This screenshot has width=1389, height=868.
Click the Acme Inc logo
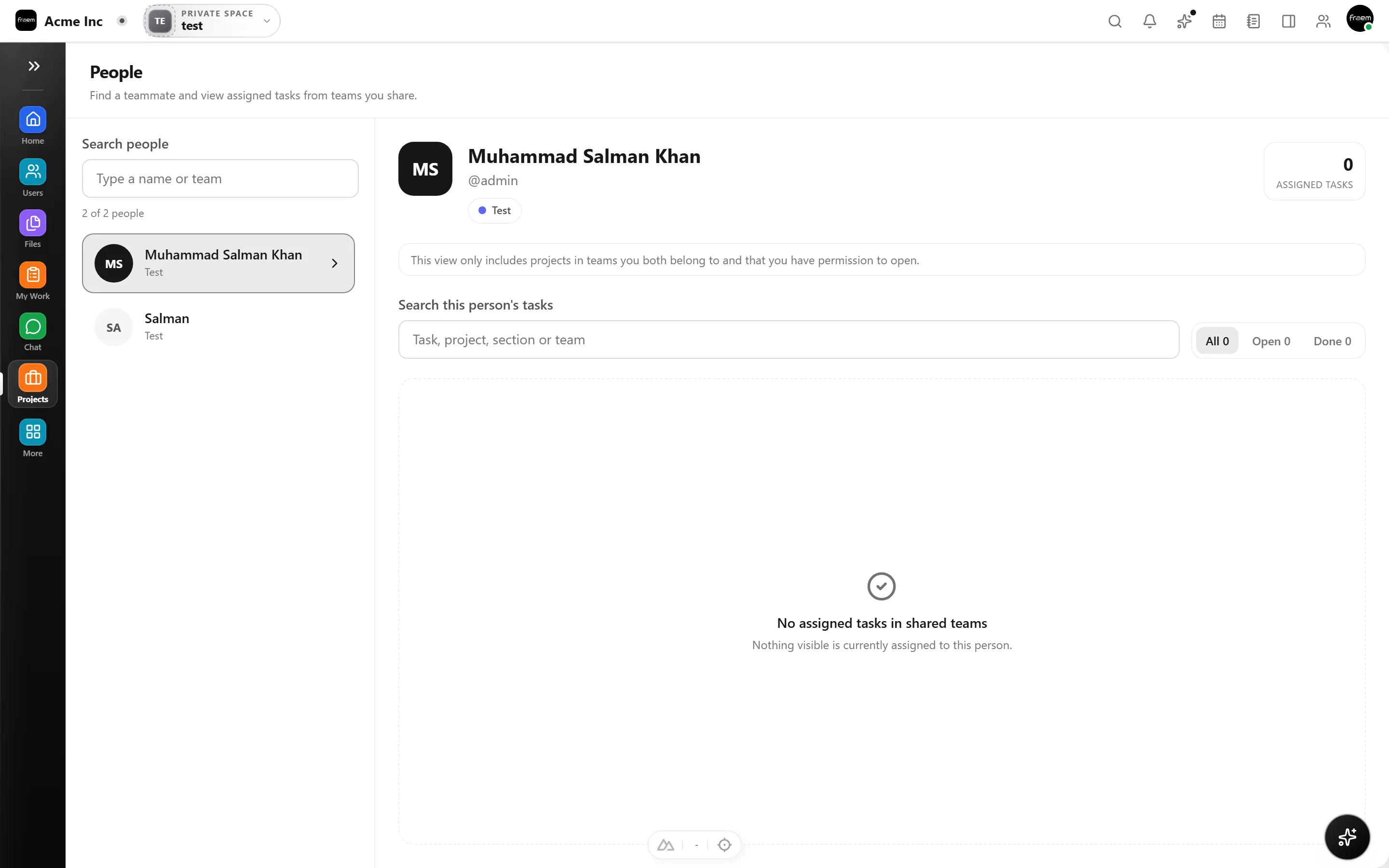pyautogui.click(x=26, y=21)
